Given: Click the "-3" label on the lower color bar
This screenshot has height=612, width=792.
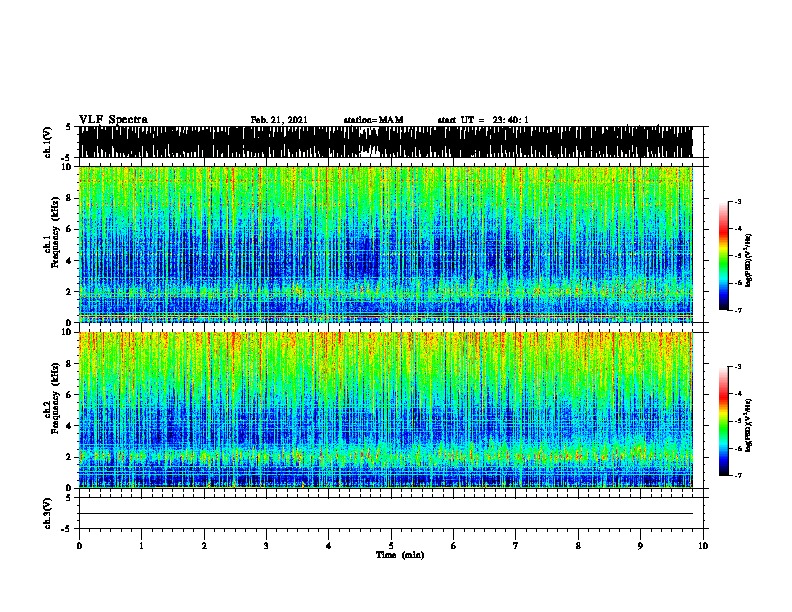Looking at the screenshot, I should 737,367.
